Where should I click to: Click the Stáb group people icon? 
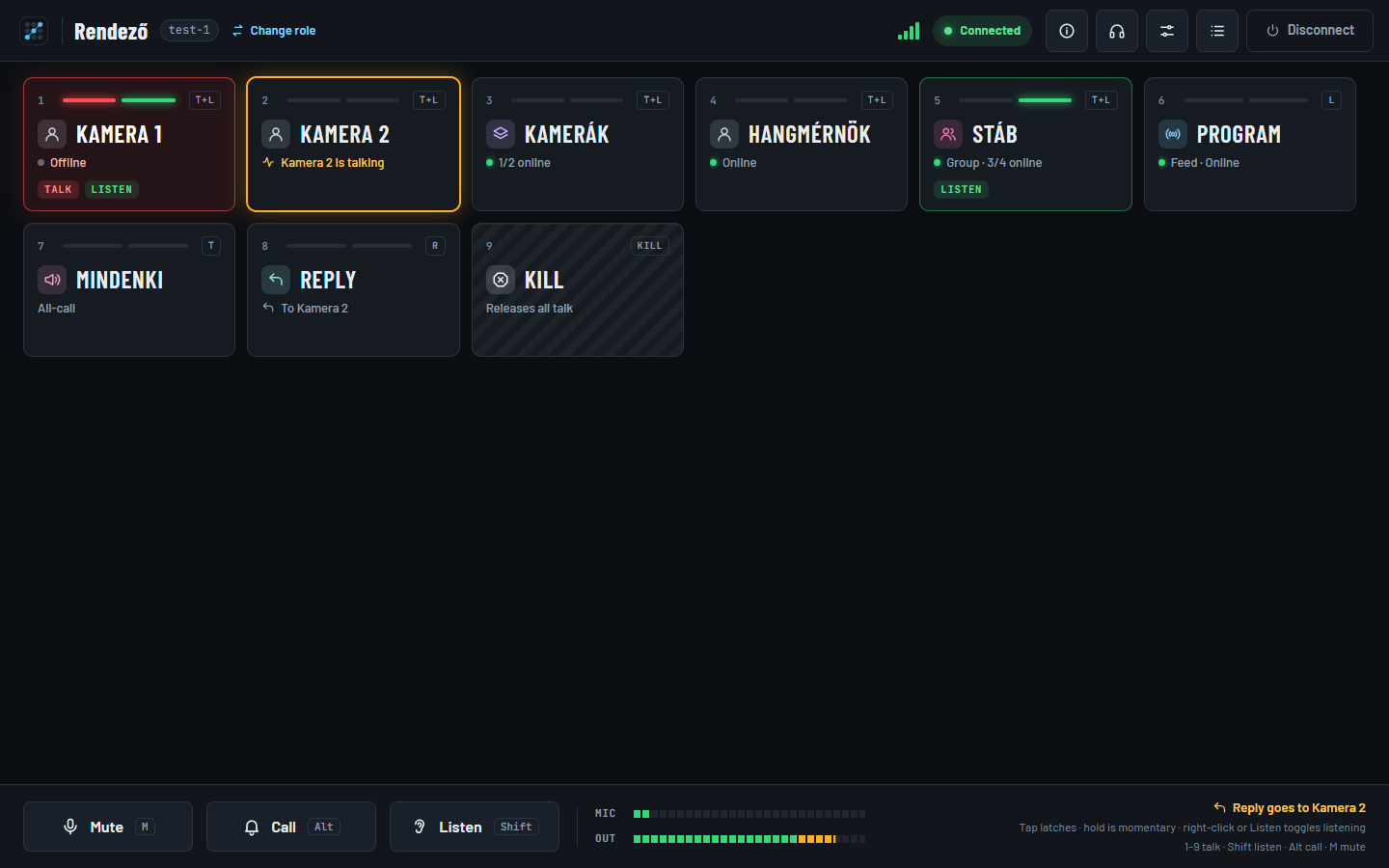[x=948, y=134]
